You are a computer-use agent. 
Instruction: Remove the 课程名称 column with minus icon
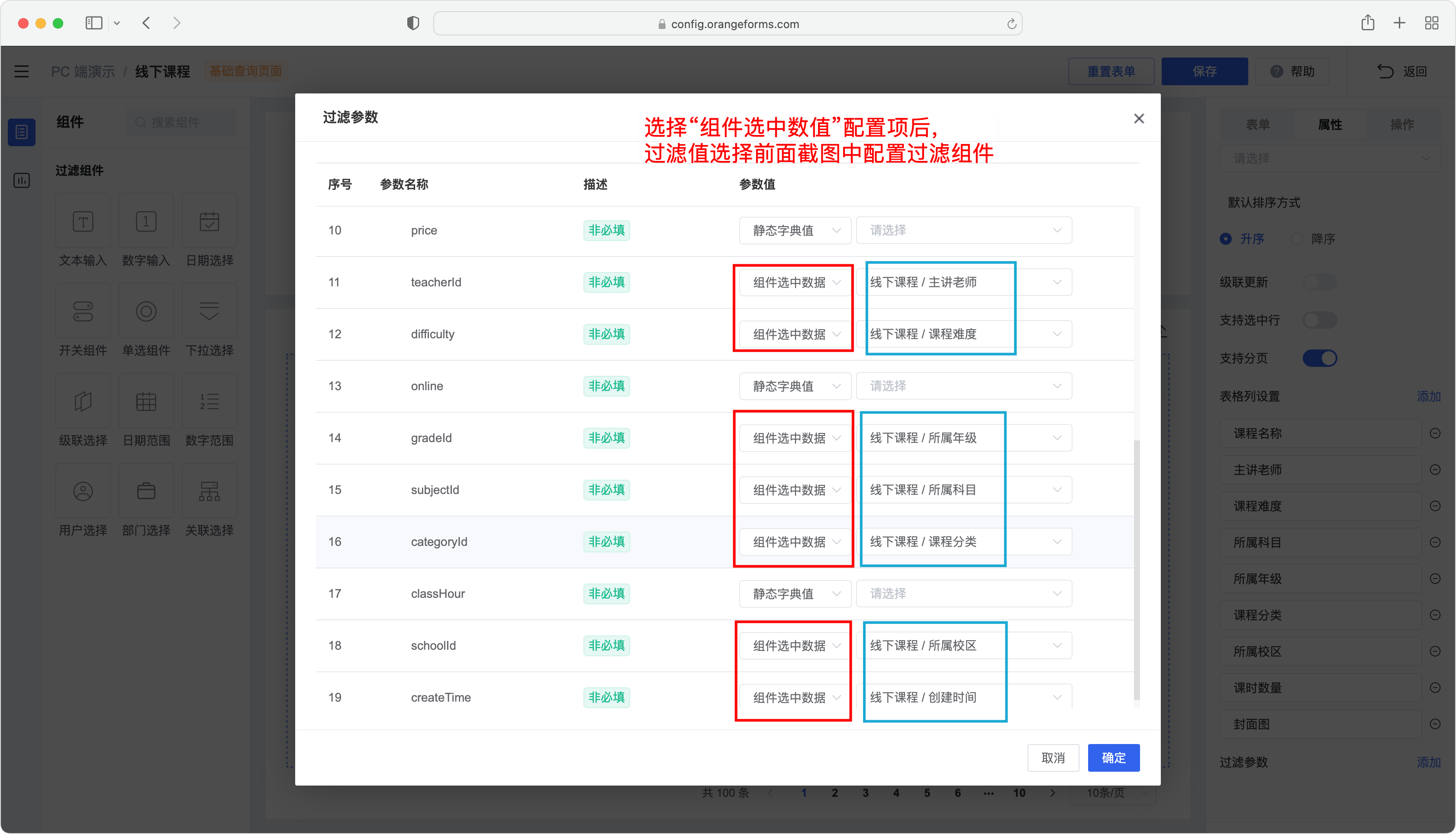[1435, 433]
